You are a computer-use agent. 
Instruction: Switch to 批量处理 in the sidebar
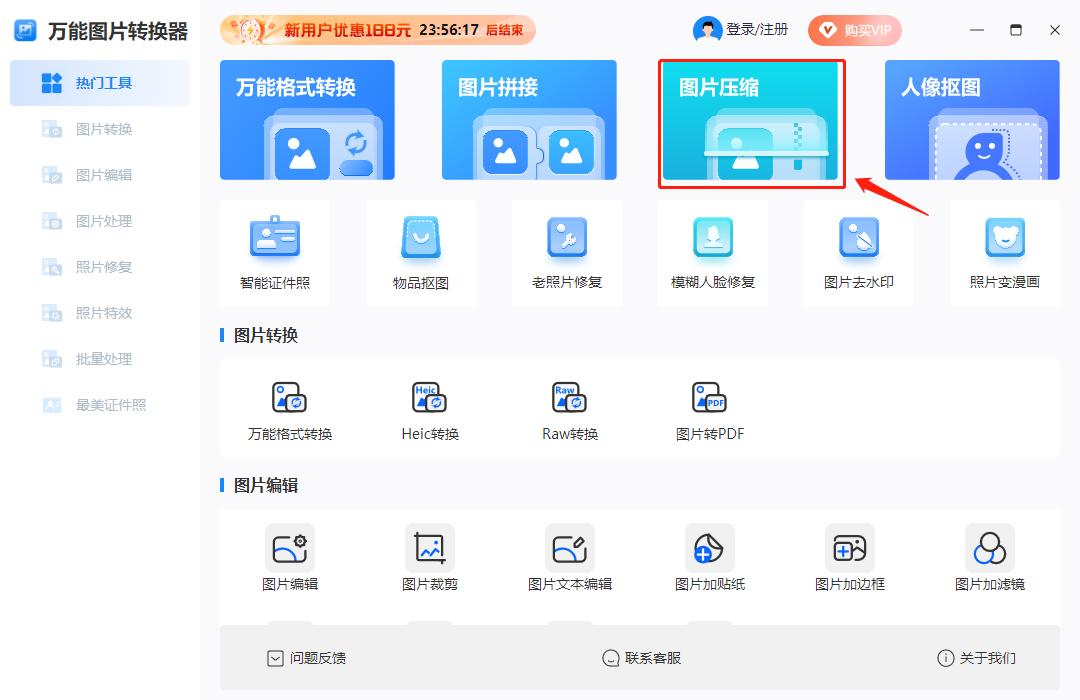pyautogui.click(x=100, y=359)
